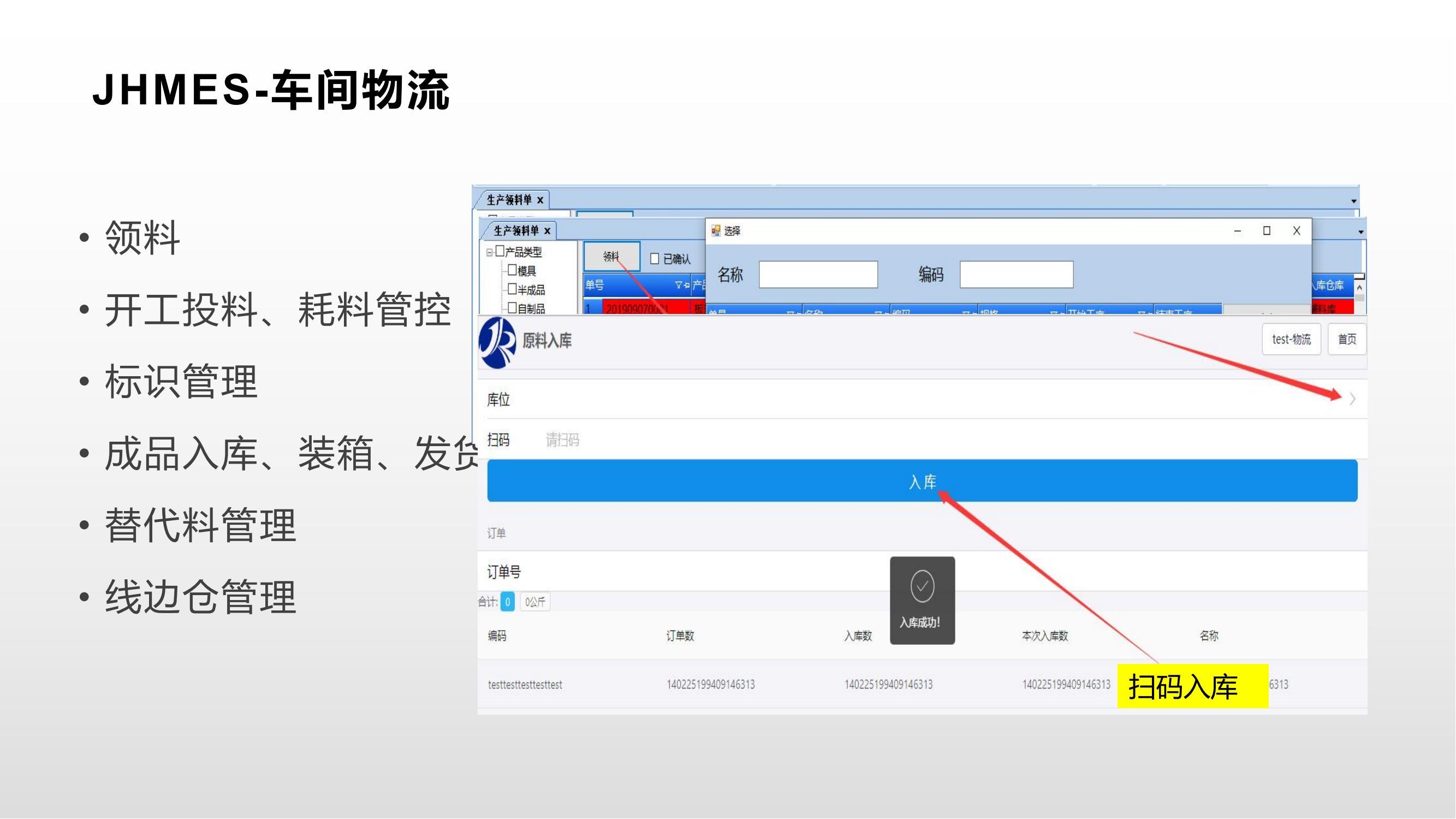Minimize the 选择 dialog
The image size is (1456, 819).
[1237, 231]
